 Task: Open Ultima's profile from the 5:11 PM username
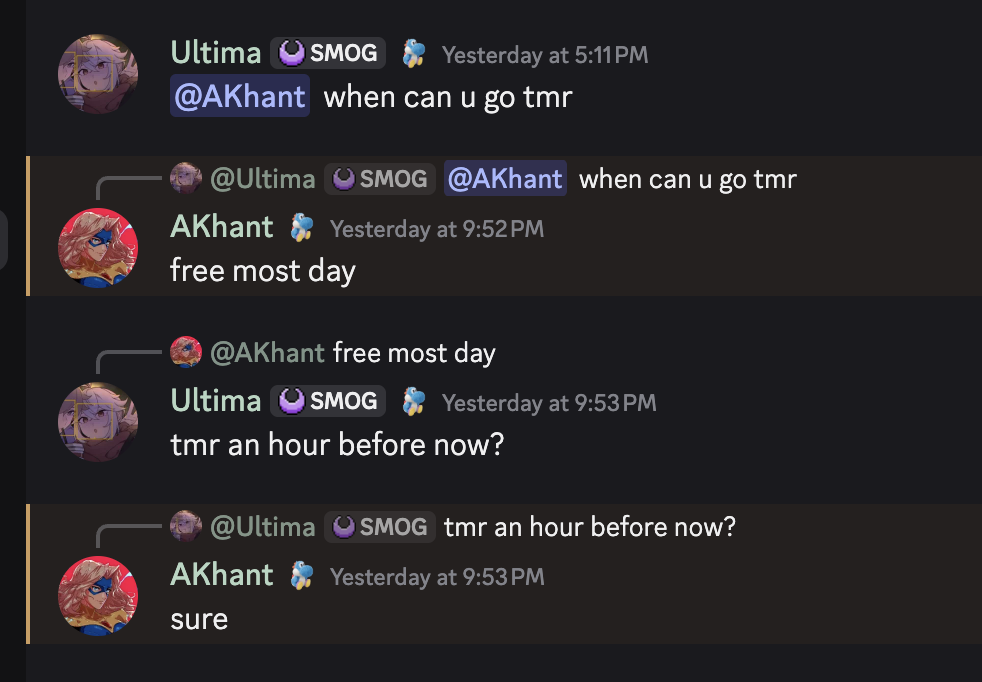216,53
